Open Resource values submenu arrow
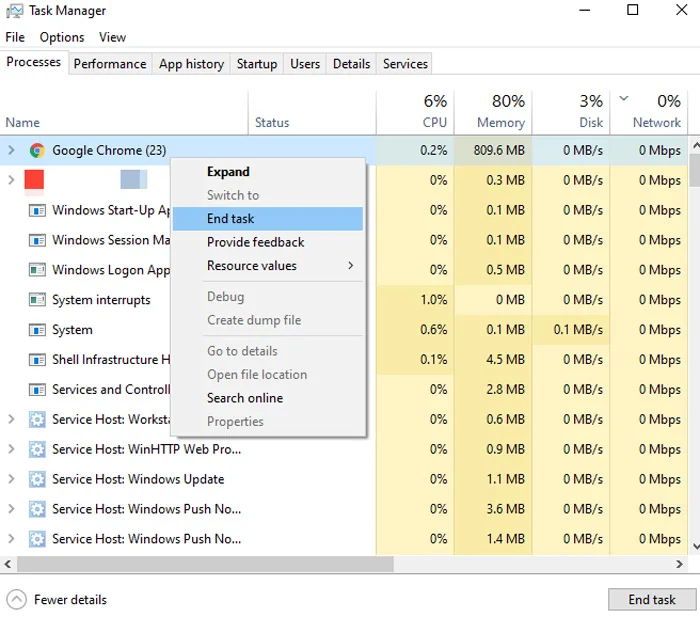The image size is (700, 617). click(x=350, y=266)
